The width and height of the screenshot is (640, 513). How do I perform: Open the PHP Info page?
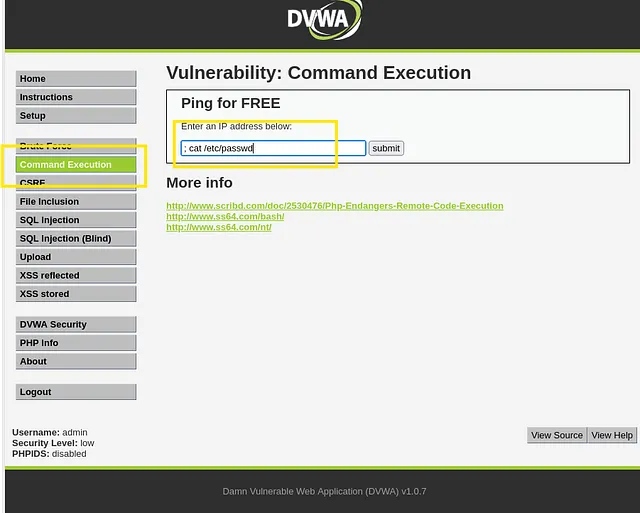click(76, 343)
